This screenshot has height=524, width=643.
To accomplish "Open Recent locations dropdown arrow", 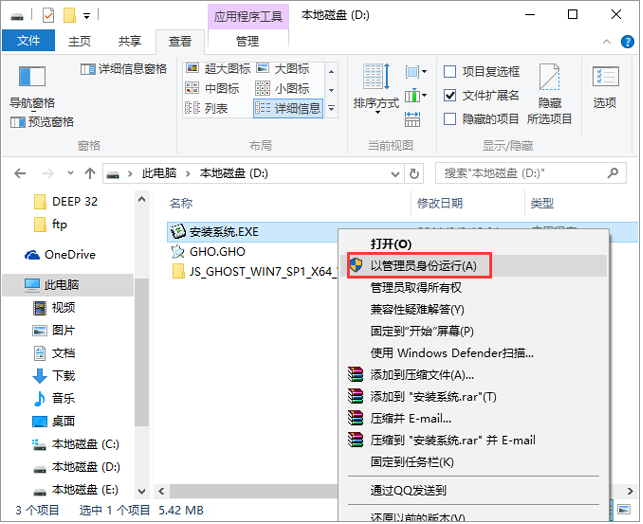I will click(x=71, y=173).
